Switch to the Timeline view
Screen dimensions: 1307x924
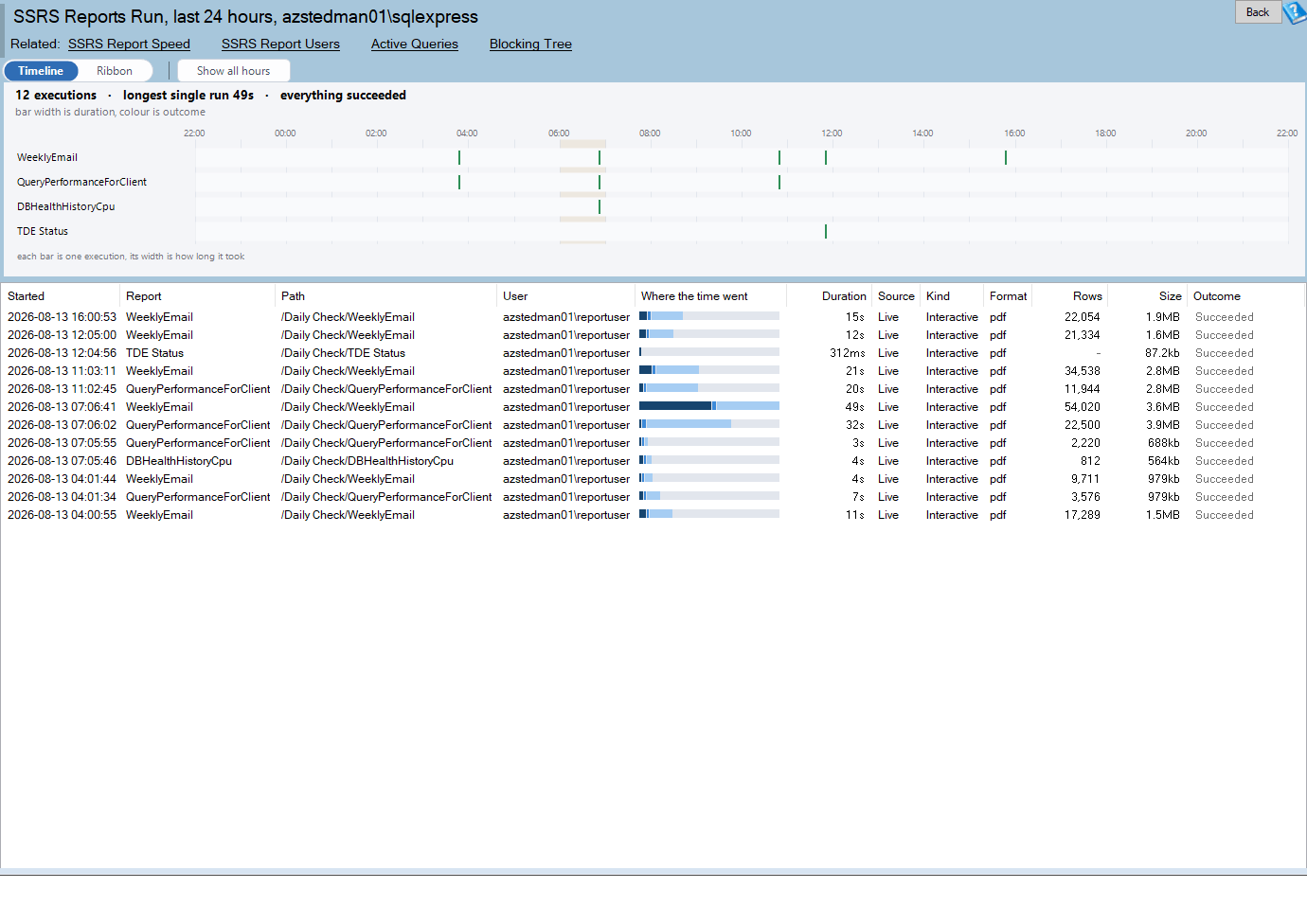[41, 71]
